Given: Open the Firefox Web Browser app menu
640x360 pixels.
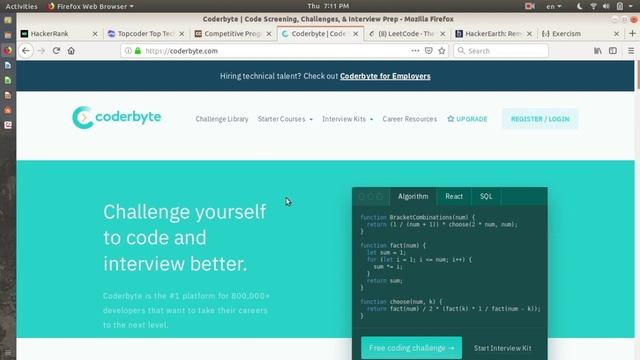Looking at the screenshot, I should pyautogui.click(x=91, y=6).
